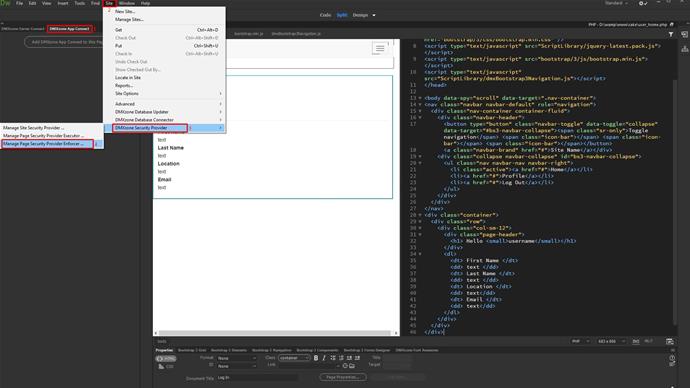The image size is (690, 388).
Task: Click Location label in Design view
Action: [x=169, y=164]
